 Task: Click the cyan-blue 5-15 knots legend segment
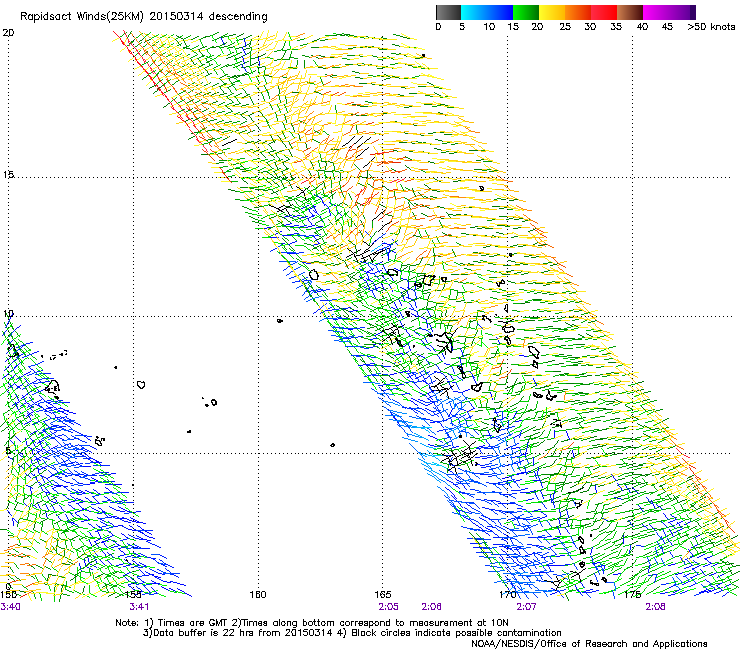[x=487, y=12]
